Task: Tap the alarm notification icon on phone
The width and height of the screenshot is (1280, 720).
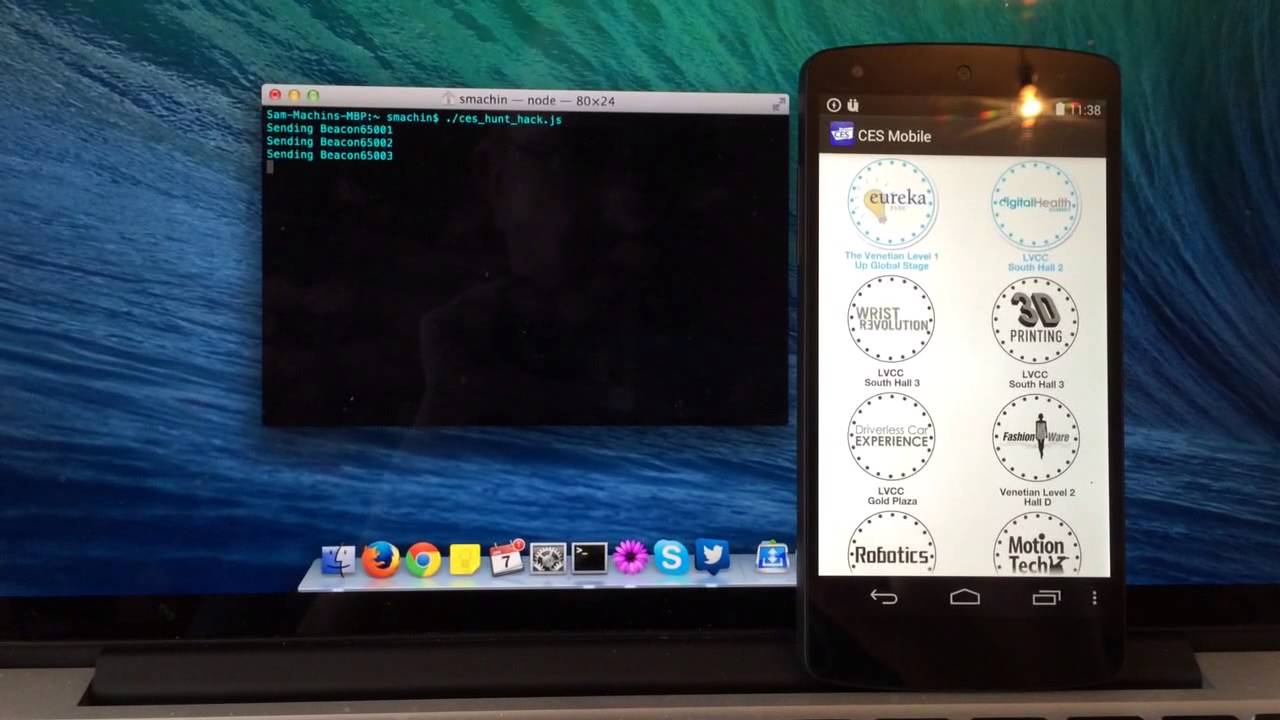Action: click(x=834, y=105)
